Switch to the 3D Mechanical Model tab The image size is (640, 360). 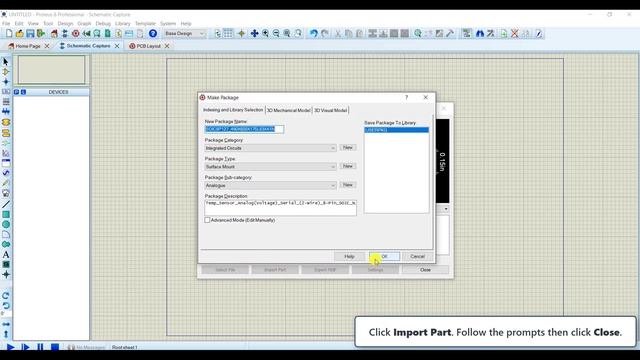coord(289,110)
